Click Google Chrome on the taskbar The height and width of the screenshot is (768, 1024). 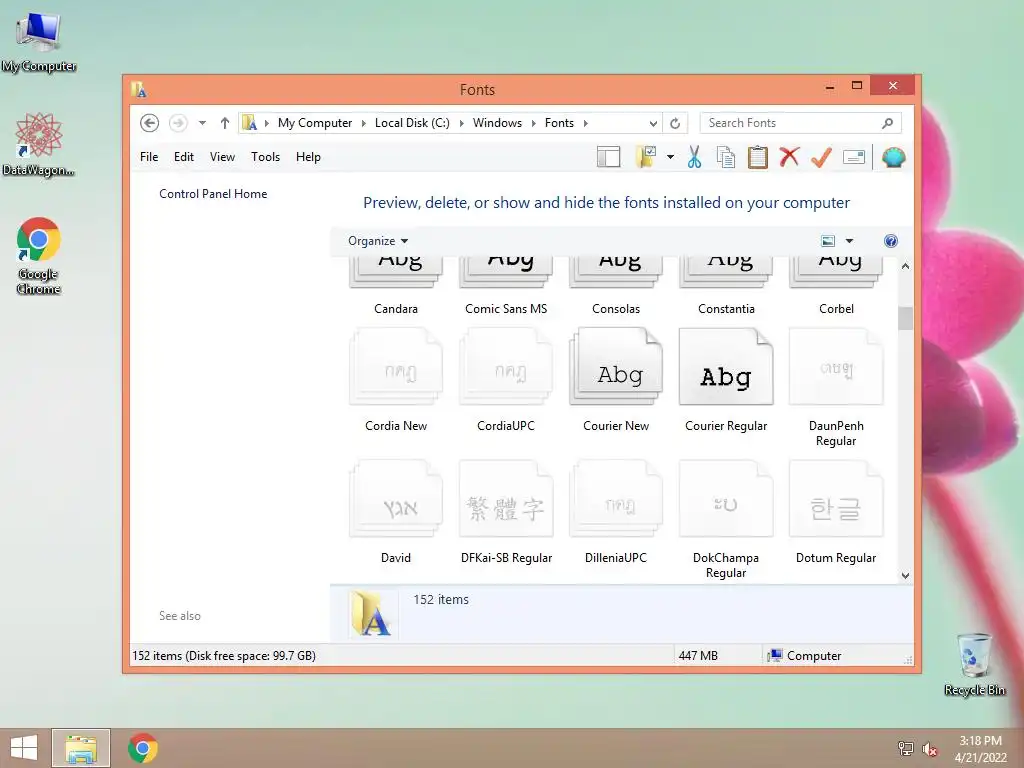coord(143,748)
